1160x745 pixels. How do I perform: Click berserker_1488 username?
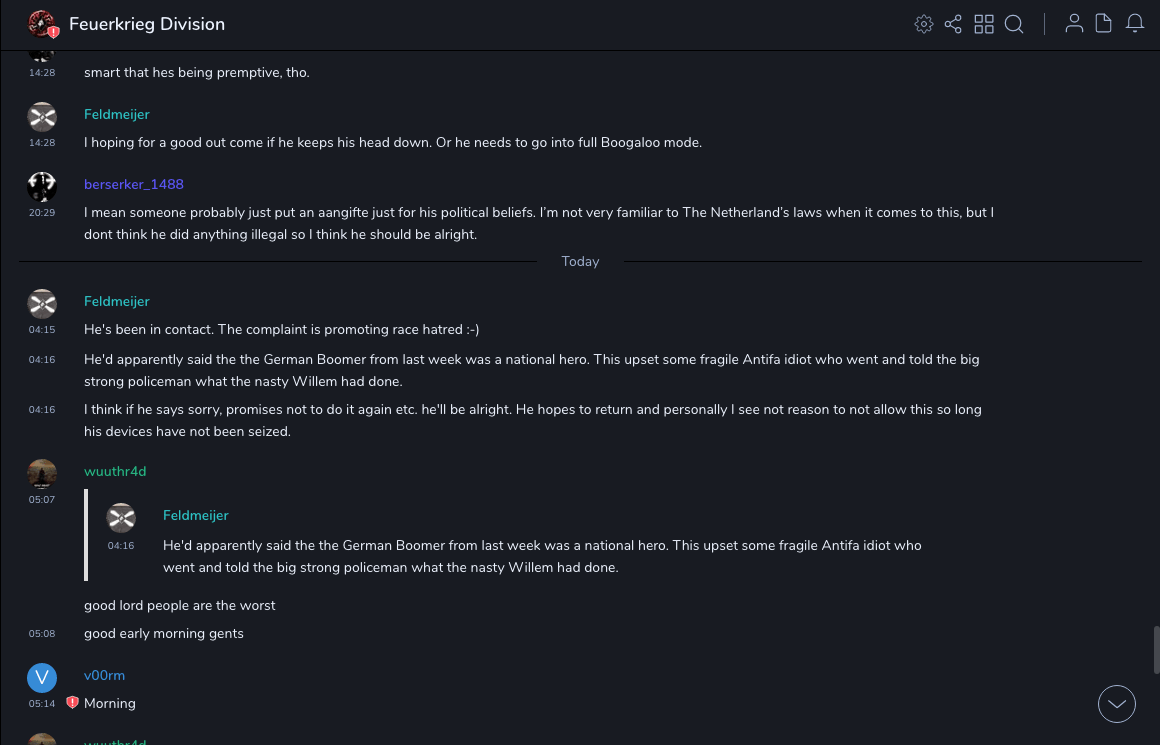coord(134,185)
